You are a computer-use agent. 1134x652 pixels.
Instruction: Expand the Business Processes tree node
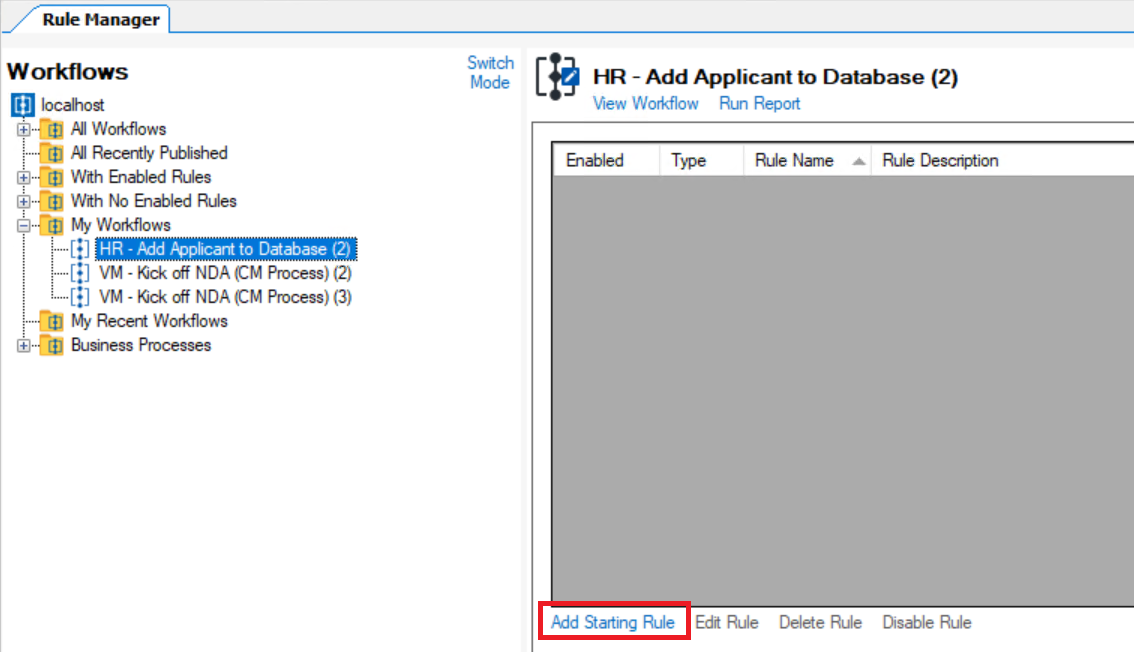click(23, 345)
